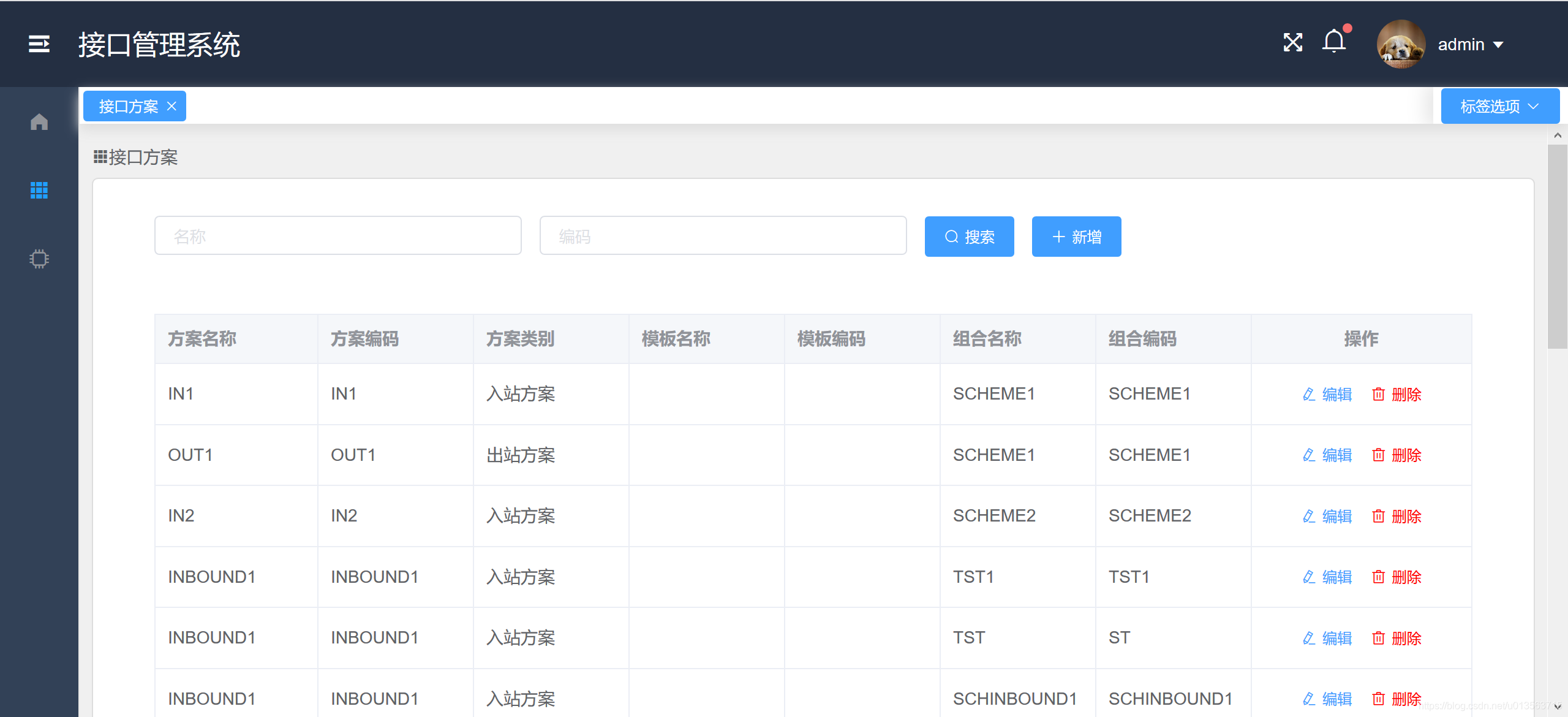Click the grid icon beside 接口方案 heading
The height and width of the screenshot is (717, 1568).
point(100,156)
